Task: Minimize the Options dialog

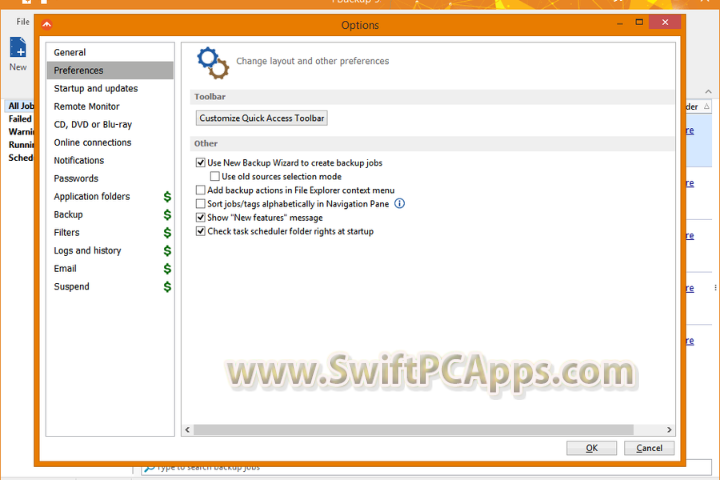Action: 620,22
